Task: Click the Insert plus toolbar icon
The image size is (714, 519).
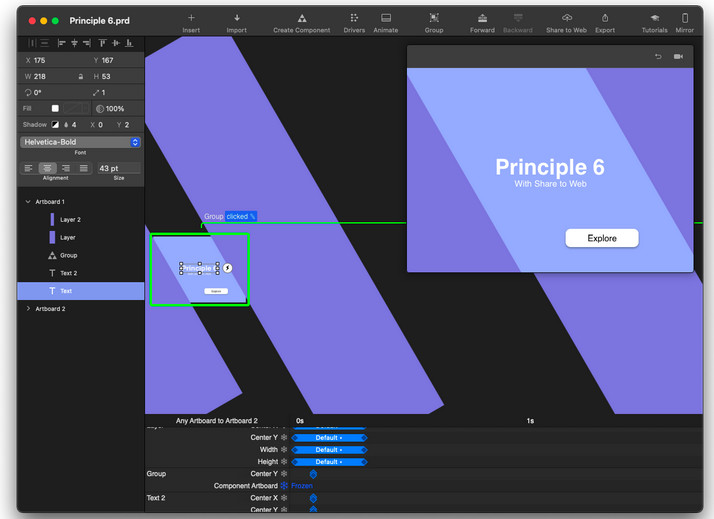Action: 191,18
